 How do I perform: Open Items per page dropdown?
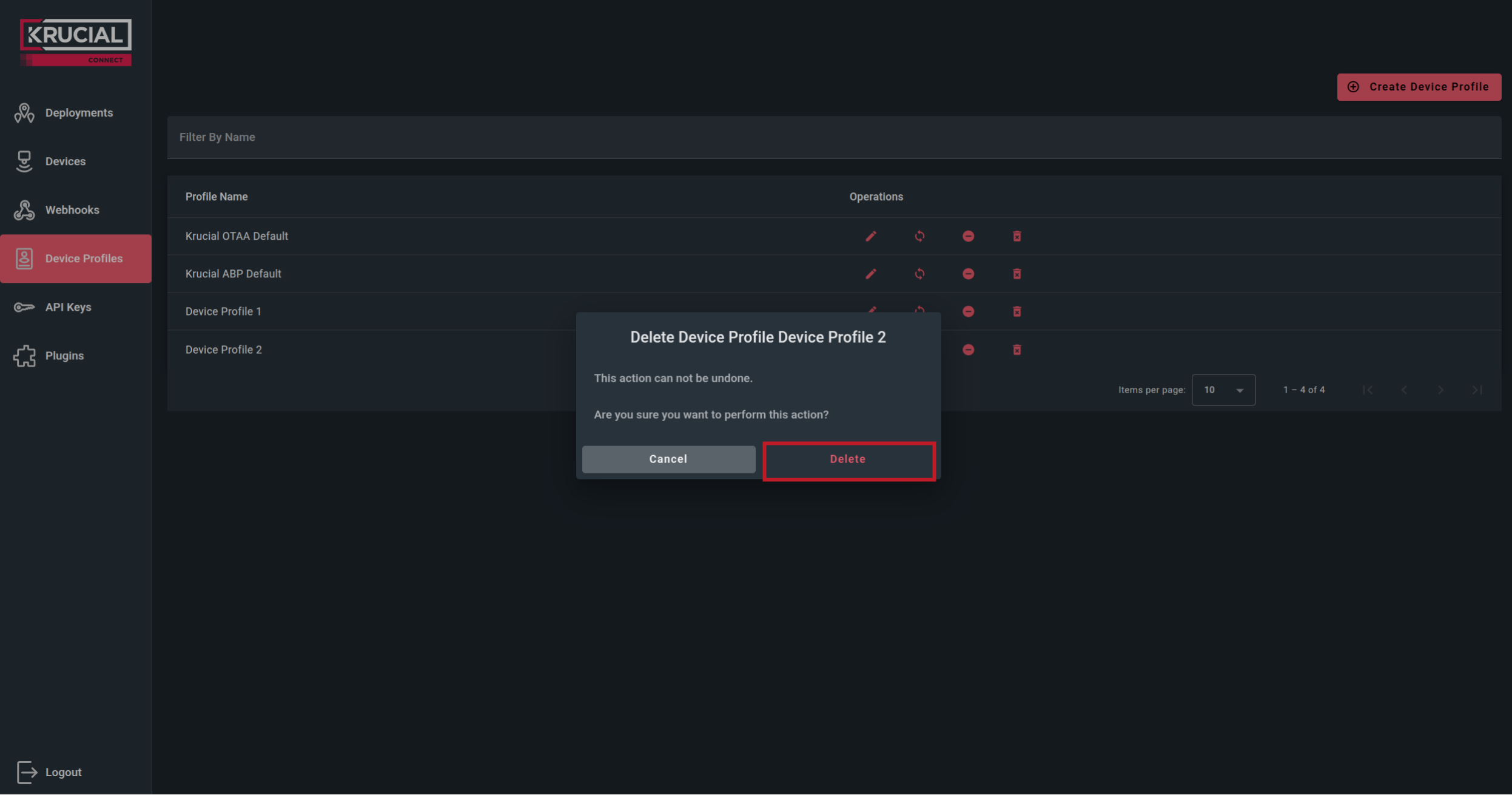[x=1223, y=390]
